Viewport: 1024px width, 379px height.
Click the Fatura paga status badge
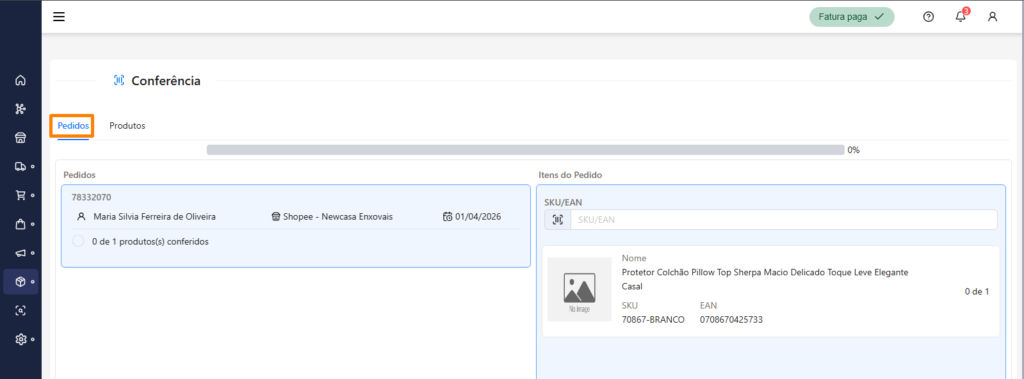point(852,17)
